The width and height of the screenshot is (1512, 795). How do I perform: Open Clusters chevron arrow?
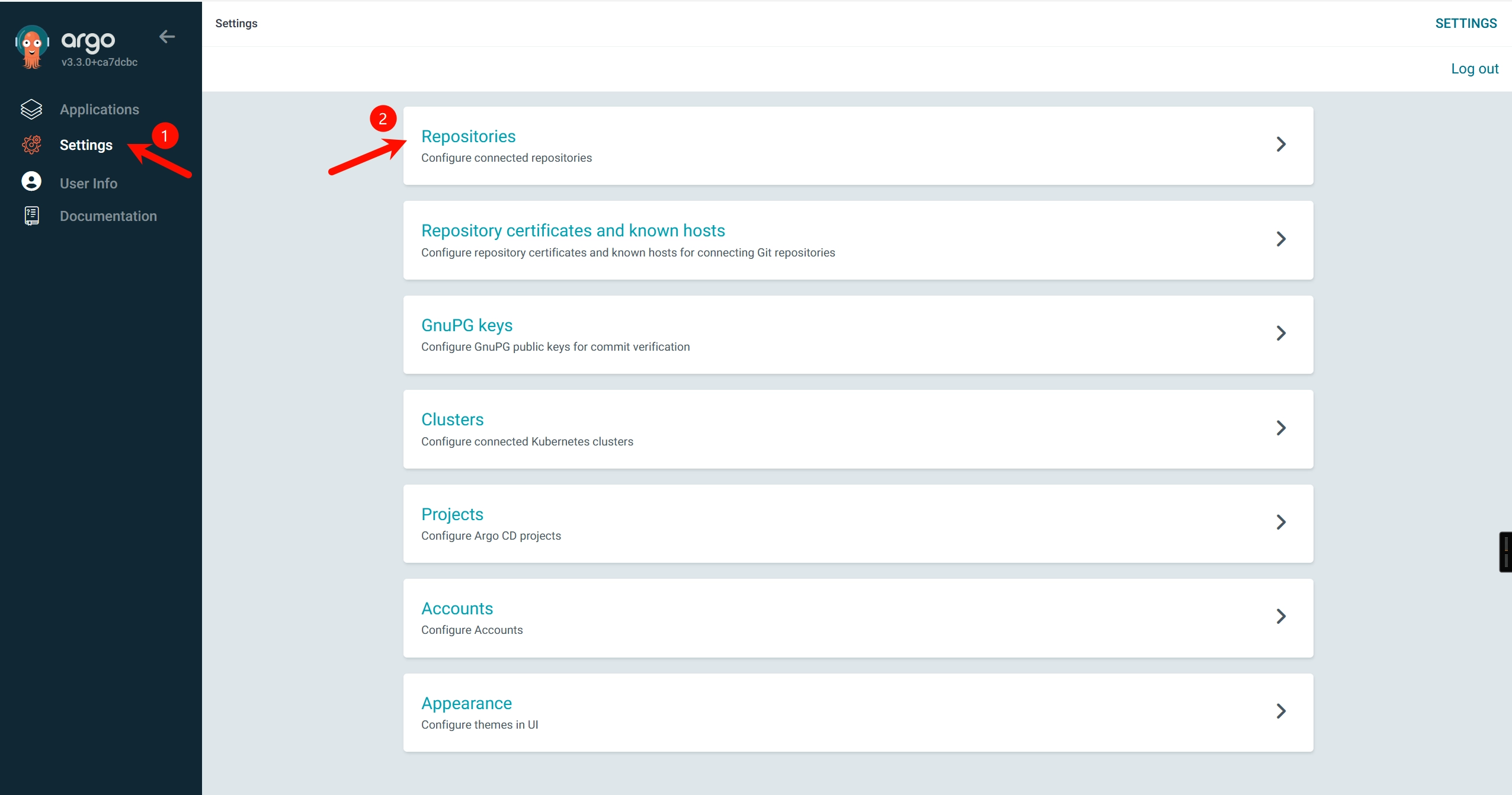pos(1281,428)
